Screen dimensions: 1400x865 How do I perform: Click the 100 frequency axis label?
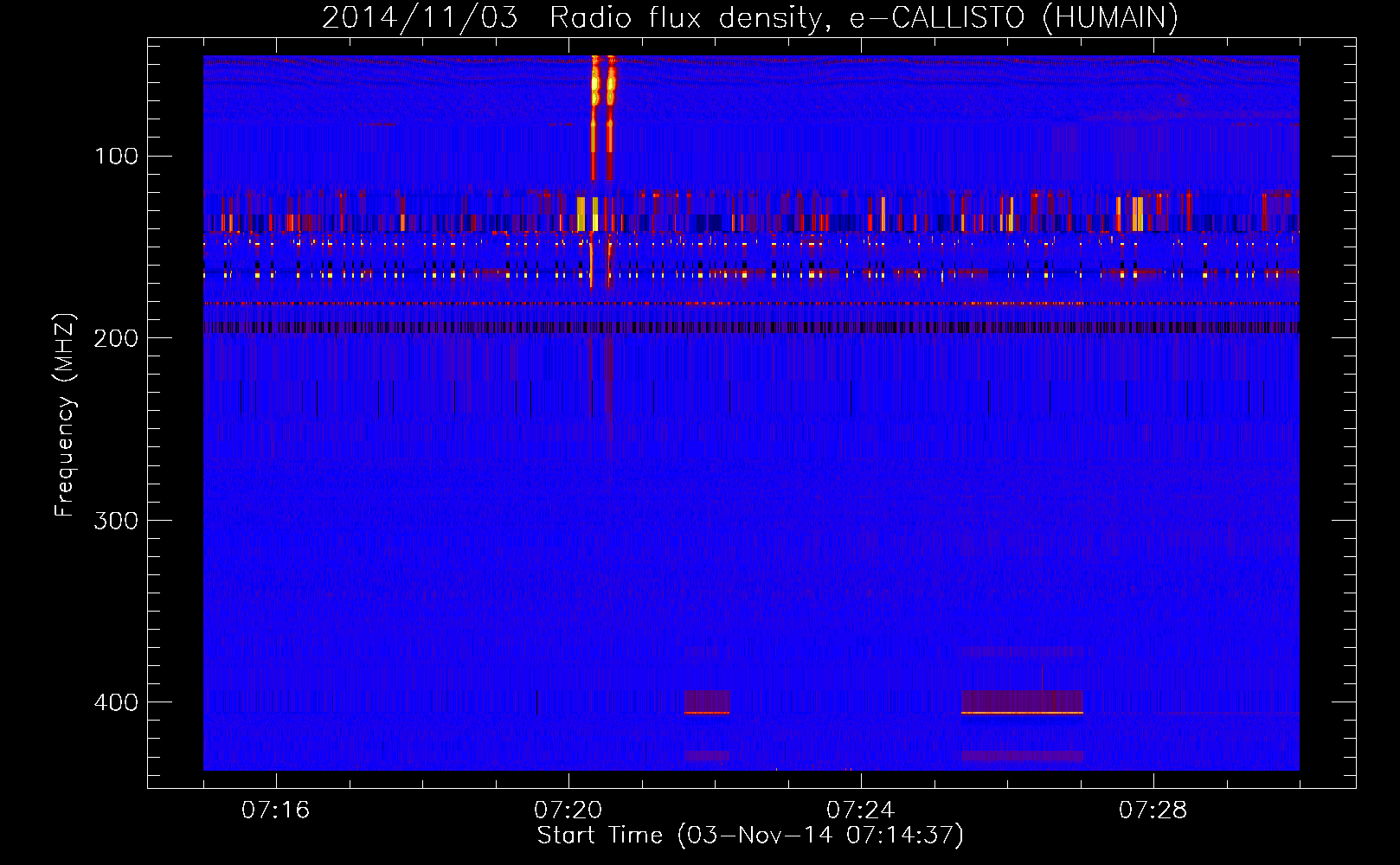117,157
